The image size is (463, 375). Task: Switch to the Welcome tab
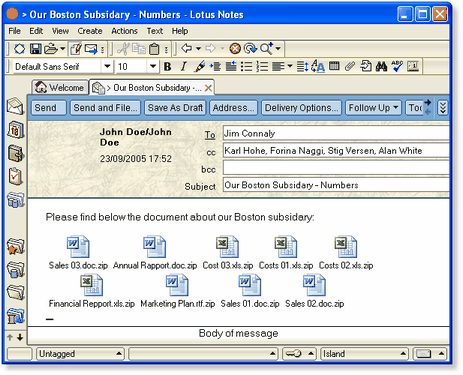point(60,88)
